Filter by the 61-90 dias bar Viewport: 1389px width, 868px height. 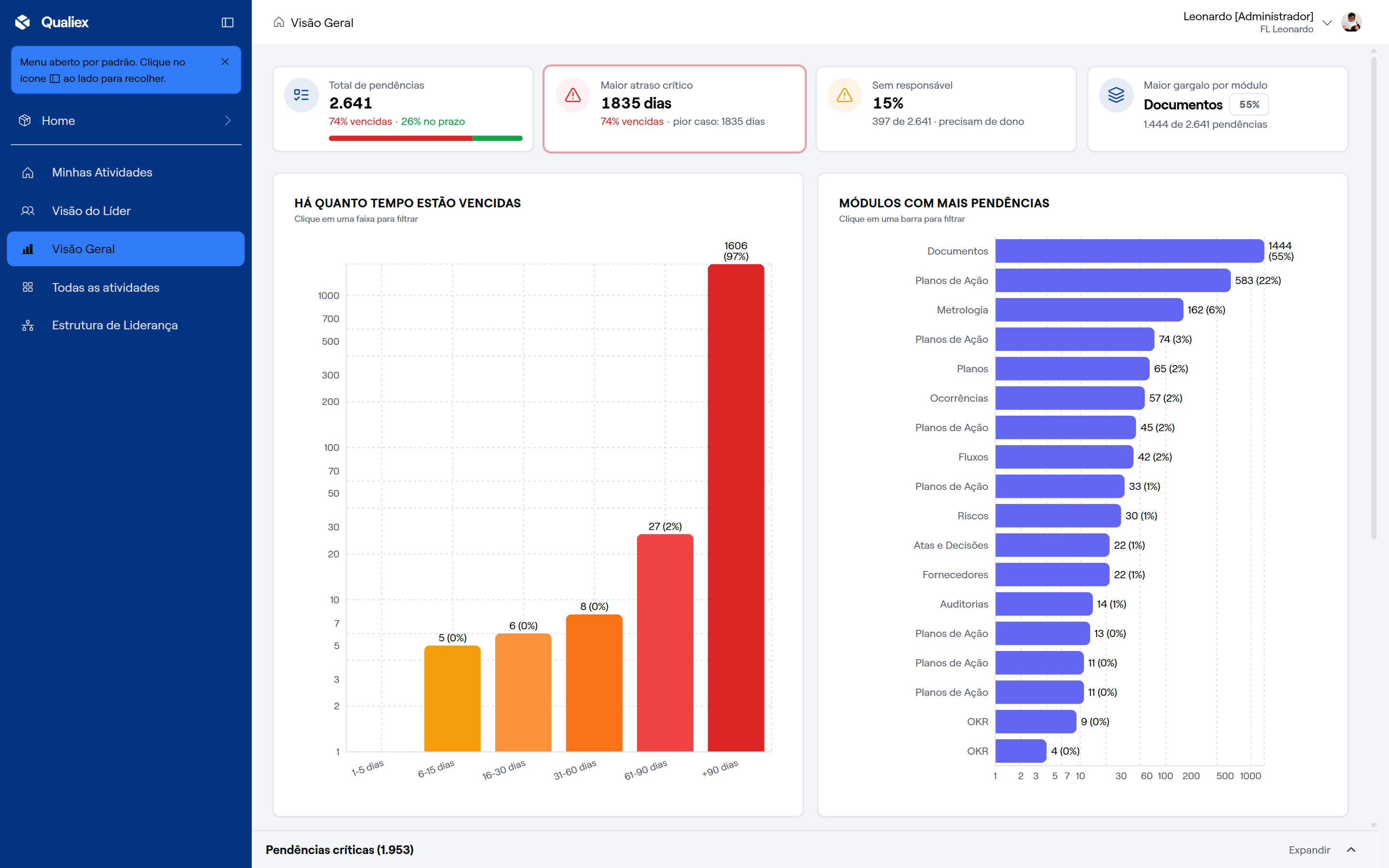point(665,642)
